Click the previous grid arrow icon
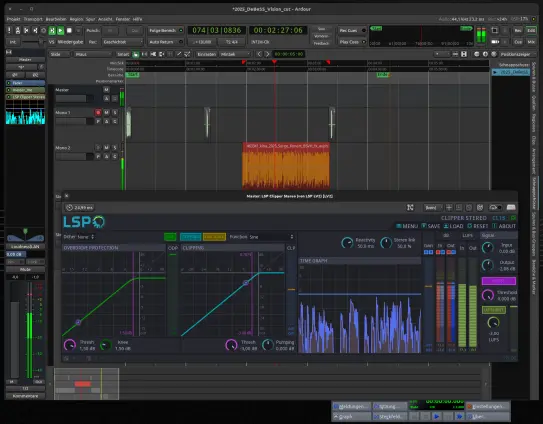The width and height of the screenshot is (543, 424). click(x=259, y=54)
